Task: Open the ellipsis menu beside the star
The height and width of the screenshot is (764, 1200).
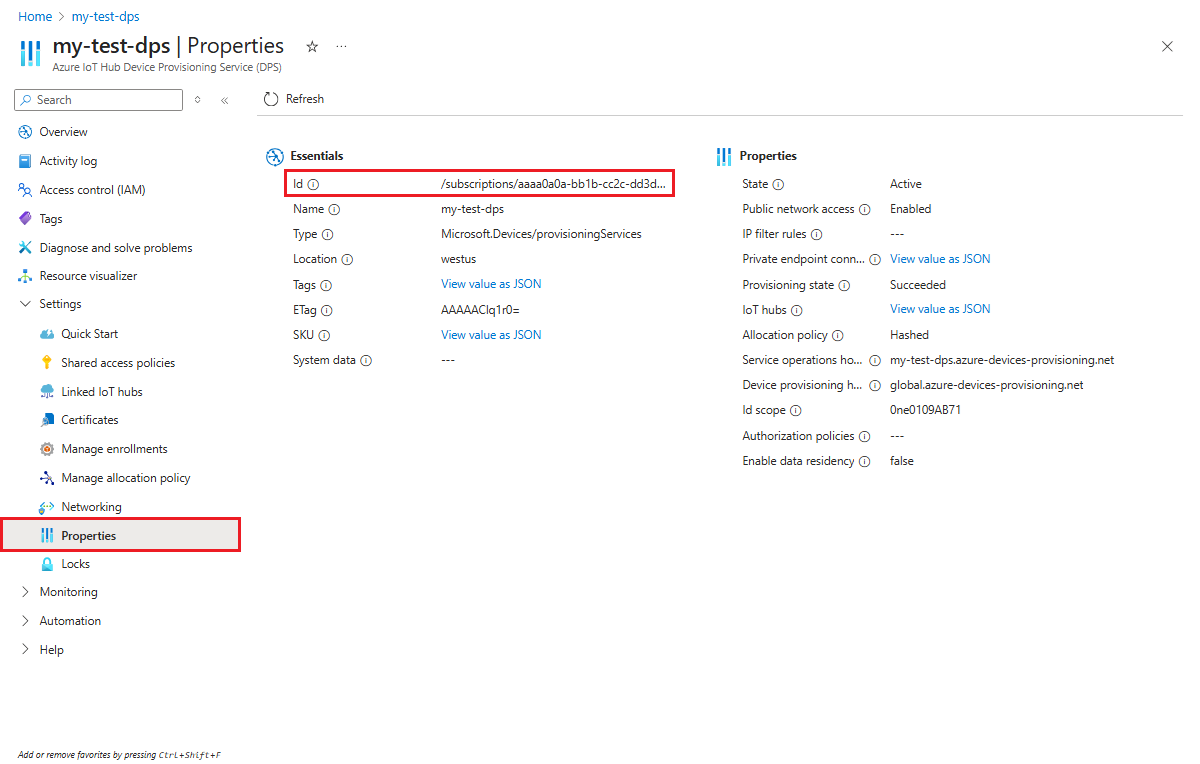Action: [341, 46]
